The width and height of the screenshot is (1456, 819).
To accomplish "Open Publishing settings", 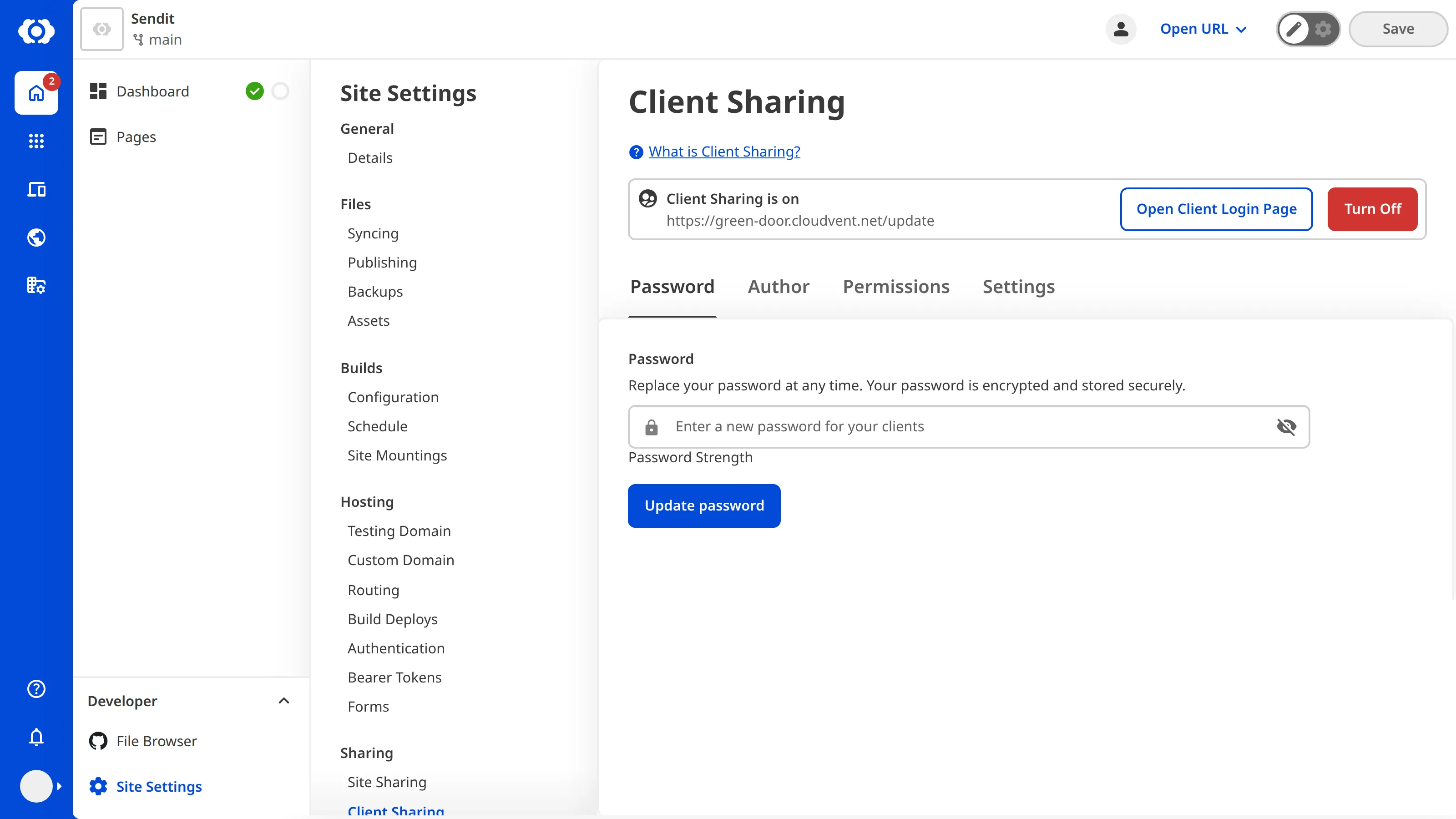I will tap(382, 262).
